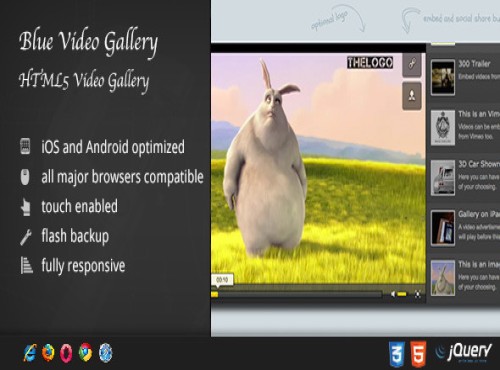
Task: Click the Firefox browser icon
Action: click(x=48, y=353)
